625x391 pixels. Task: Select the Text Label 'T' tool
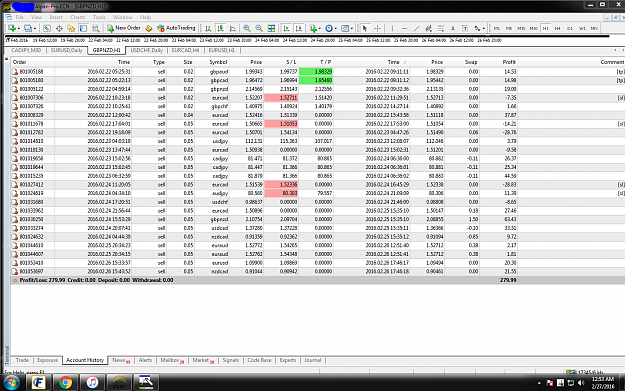(465, 28)
